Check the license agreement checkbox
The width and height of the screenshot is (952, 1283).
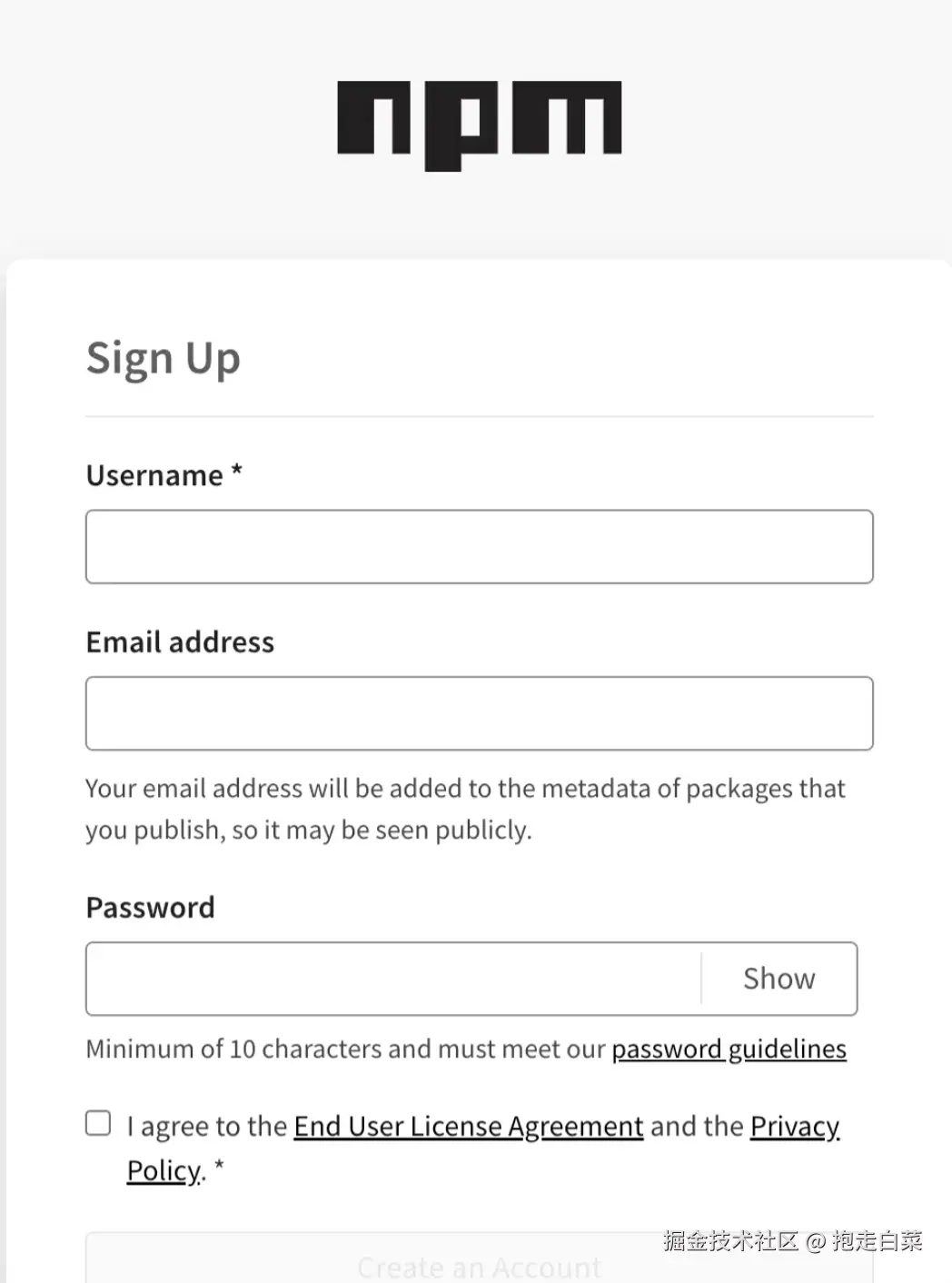click(x=98, y=1123)
